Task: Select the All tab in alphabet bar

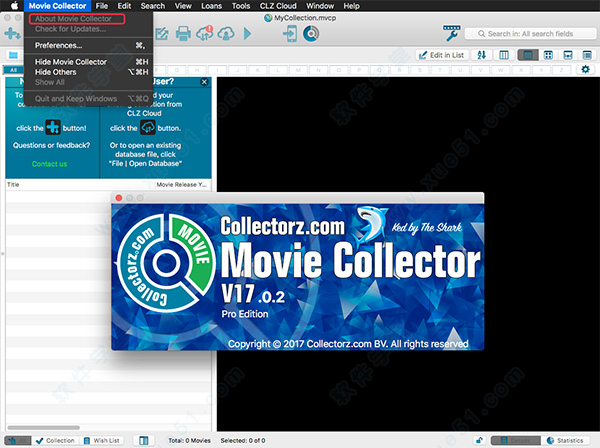Action: pos(14,70)
